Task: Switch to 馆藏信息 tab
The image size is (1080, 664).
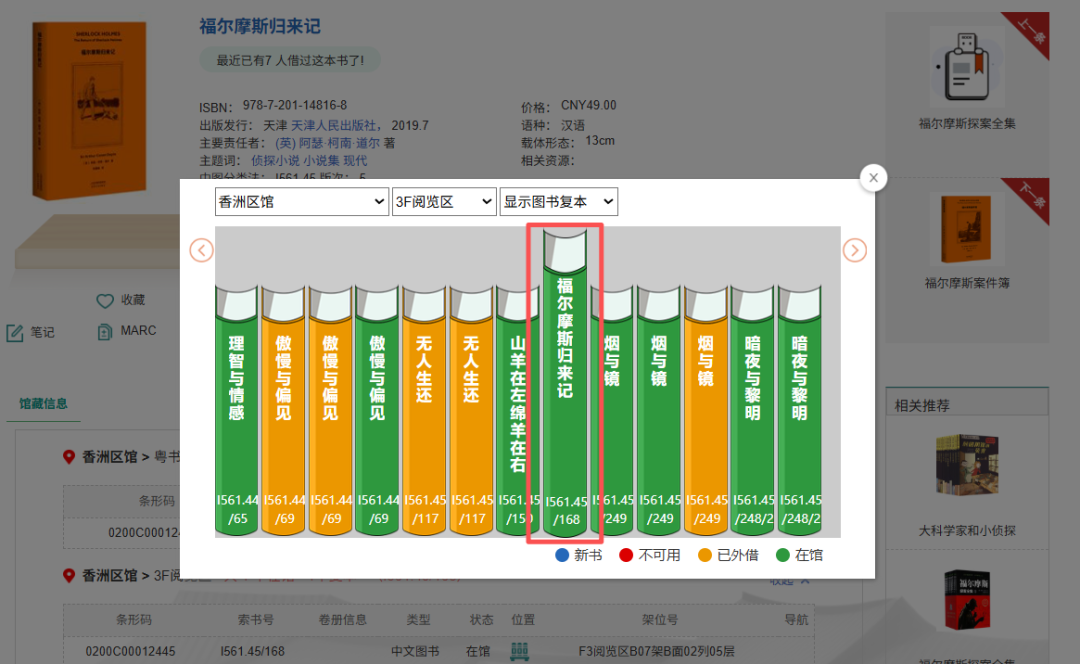Action: click(43, 404)
